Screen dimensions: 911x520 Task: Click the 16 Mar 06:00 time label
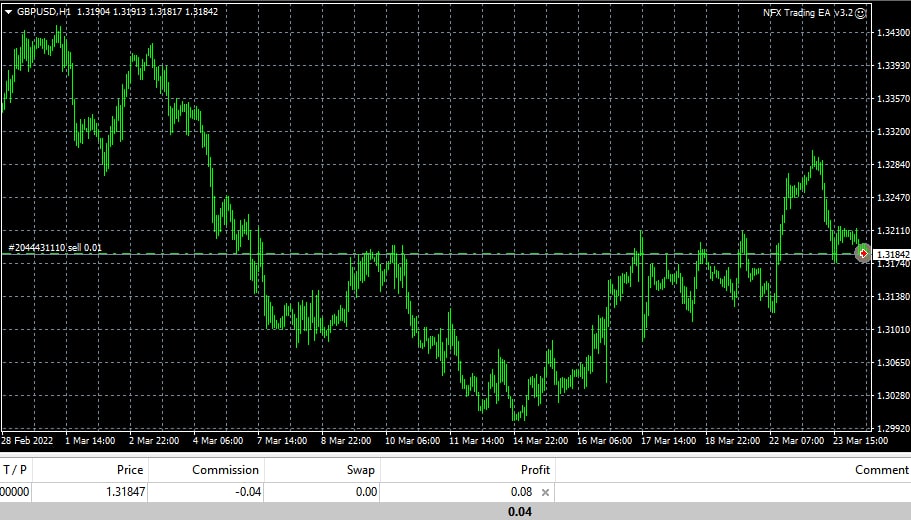[x=604, y=440]
